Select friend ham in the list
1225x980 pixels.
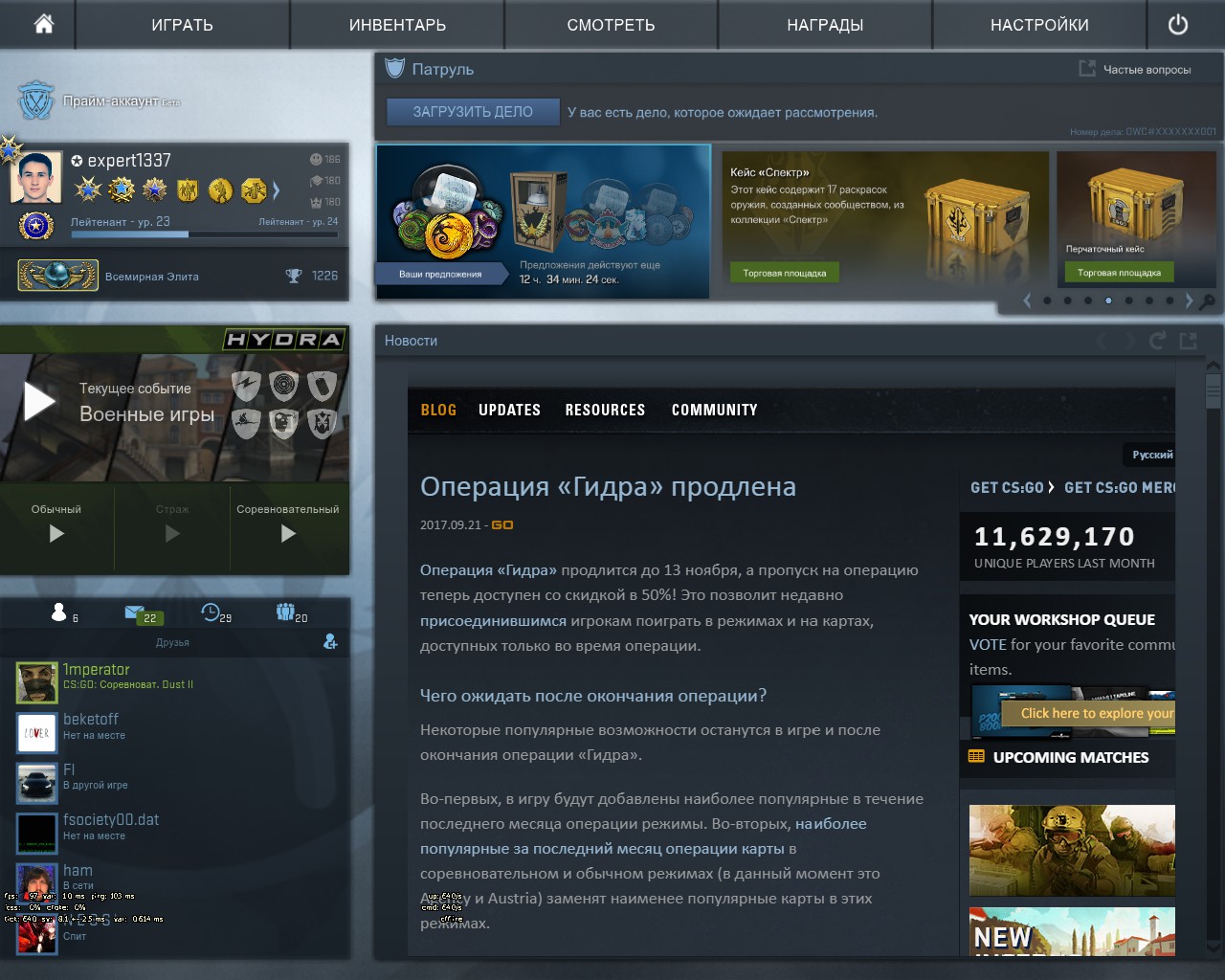click(x=182, y=882)
